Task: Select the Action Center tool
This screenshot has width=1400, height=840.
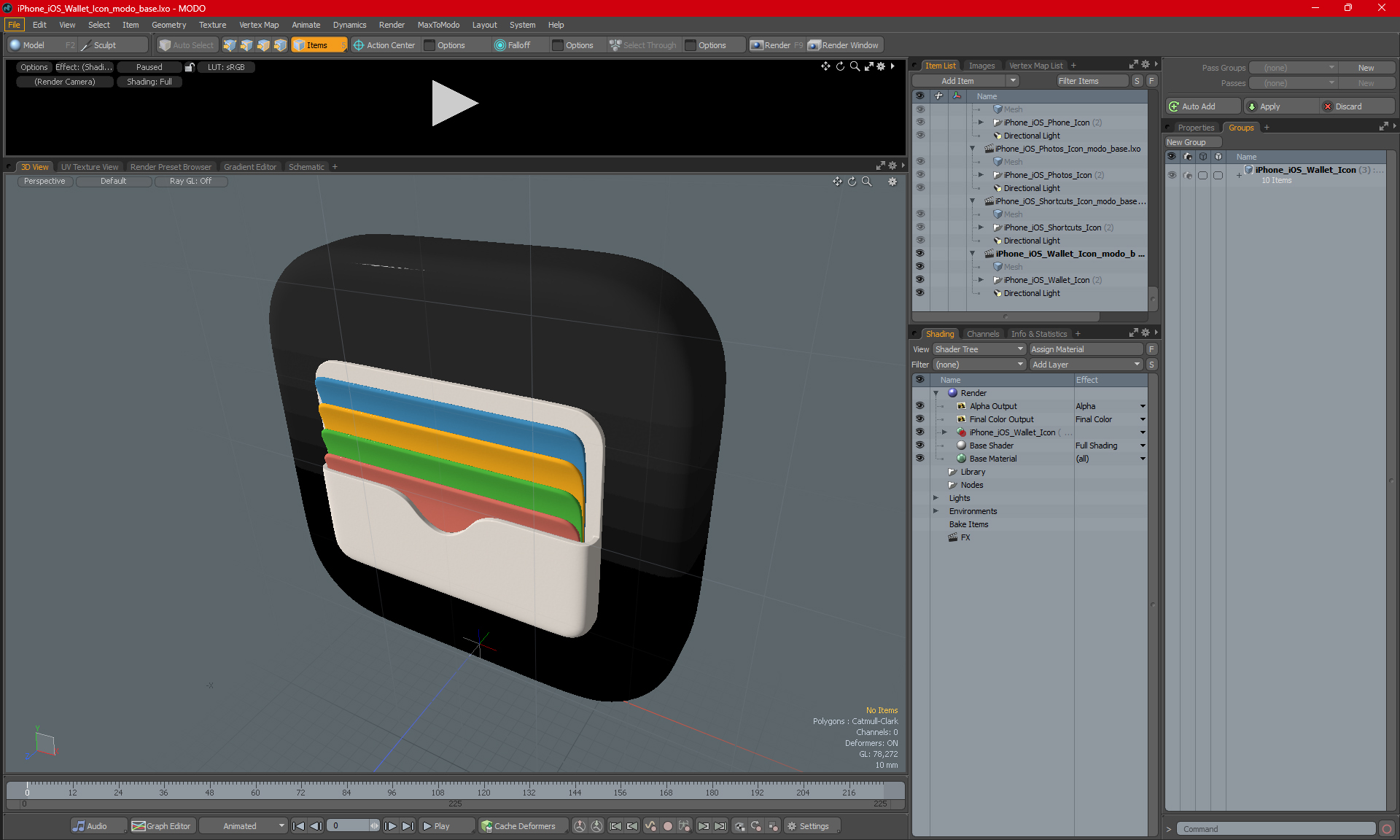Action: pos(384,45)
